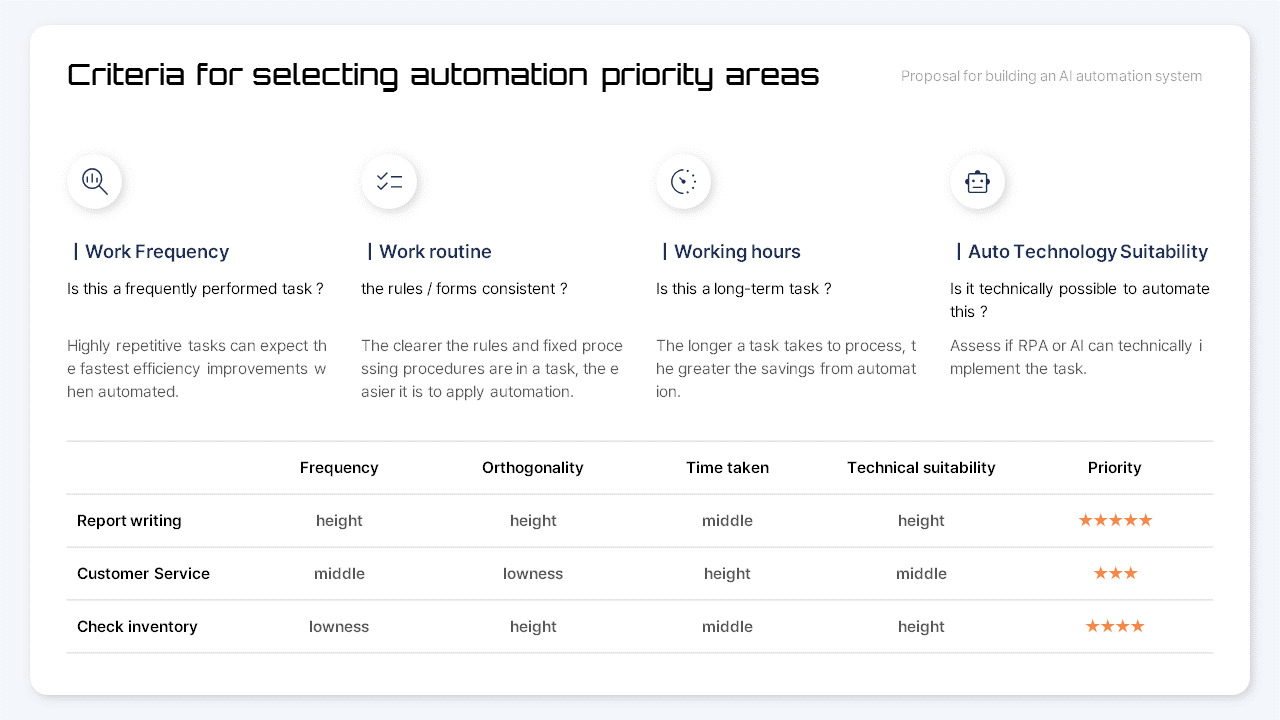Click the four-star rating for Check inventory

tap(1115, 626)
